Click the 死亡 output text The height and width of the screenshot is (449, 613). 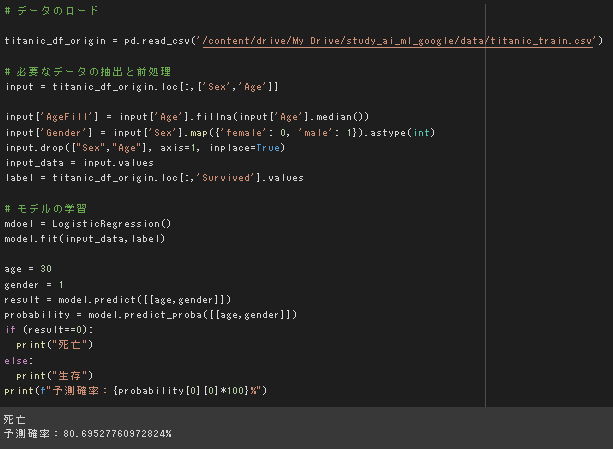point(15,419)
